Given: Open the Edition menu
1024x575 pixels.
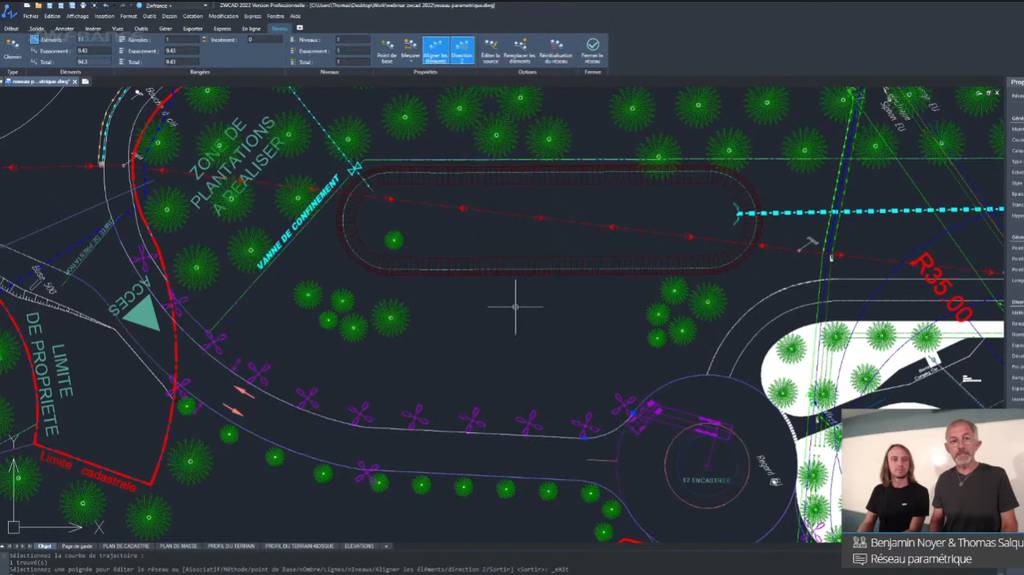Looking at the screenshot, I should click(x=52, y=16).
